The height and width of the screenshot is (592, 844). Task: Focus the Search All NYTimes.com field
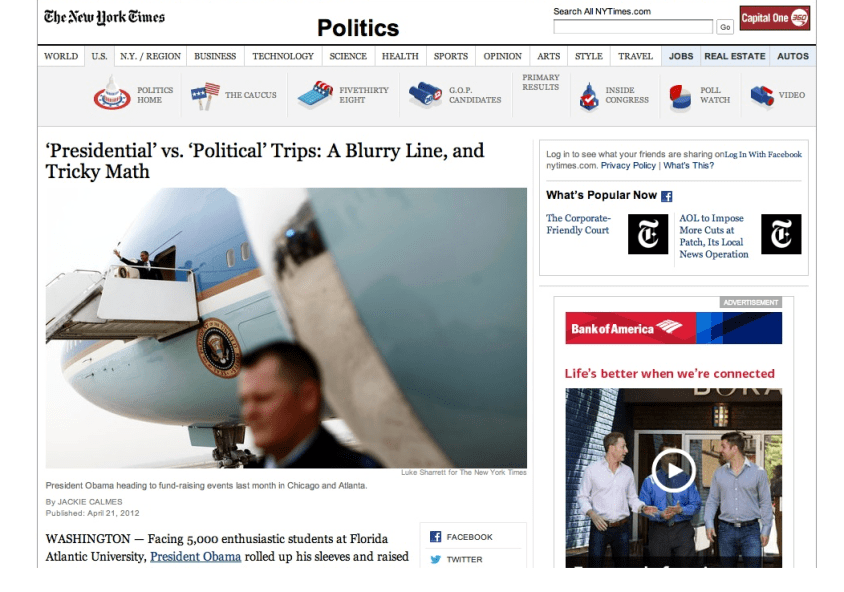pos(633,26)
